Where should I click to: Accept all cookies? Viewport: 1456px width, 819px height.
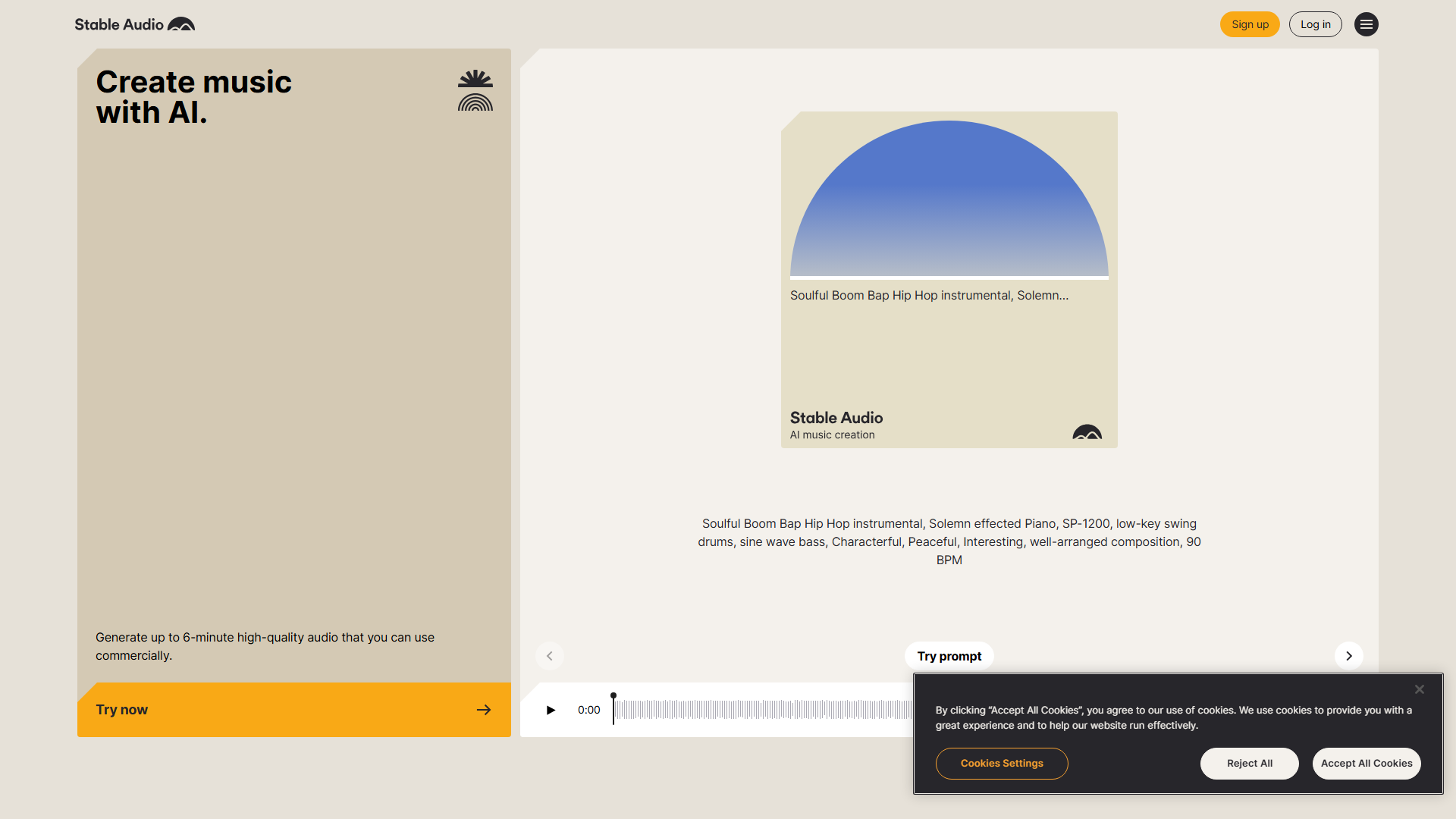(x=1367, y=764)
